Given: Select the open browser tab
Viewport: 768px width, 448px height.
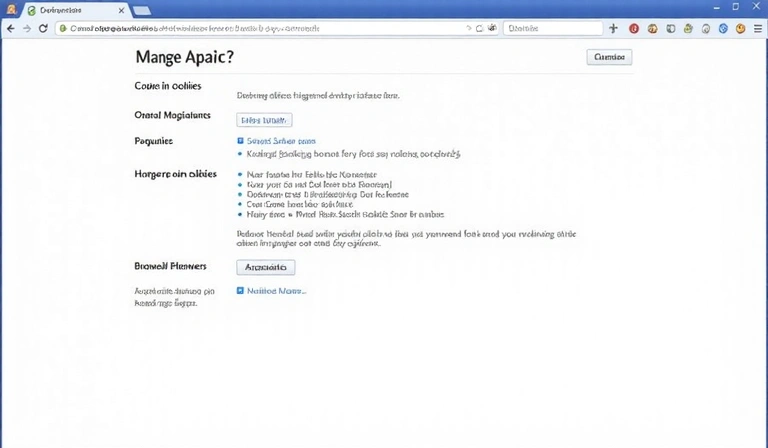Looking at the screenshot, I should point(76,10).
